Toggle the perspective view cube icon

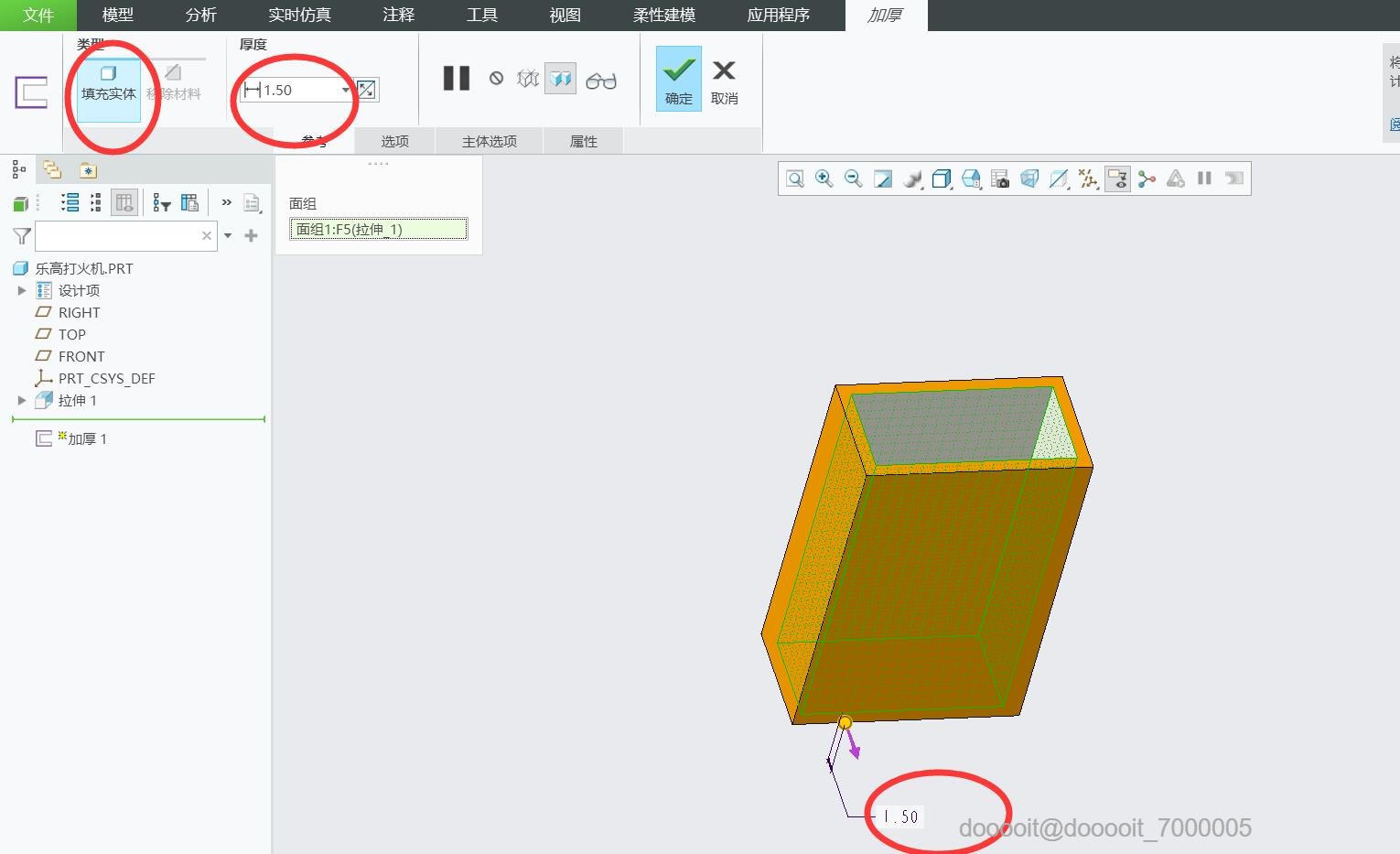1029,178
